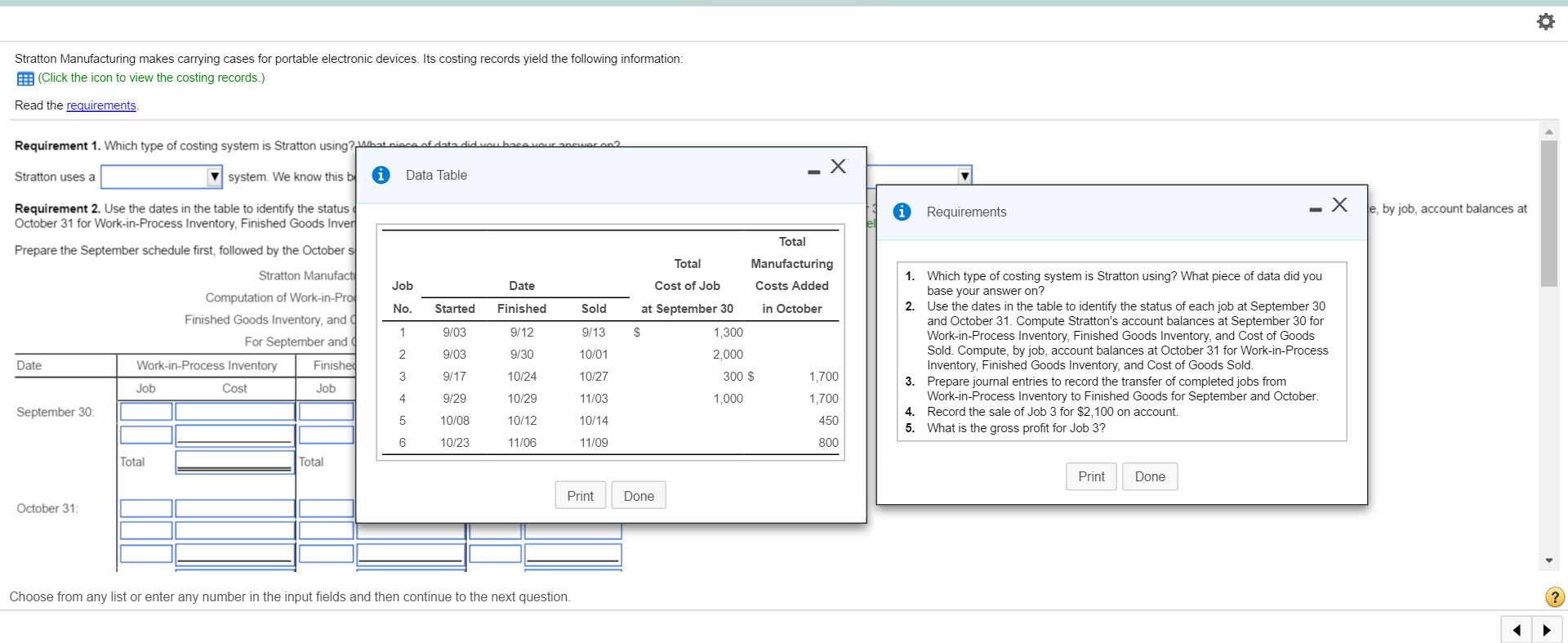Close the Requirements dialog
This screenshot has width=1568, height=643.
click(x=1339, y=205)
